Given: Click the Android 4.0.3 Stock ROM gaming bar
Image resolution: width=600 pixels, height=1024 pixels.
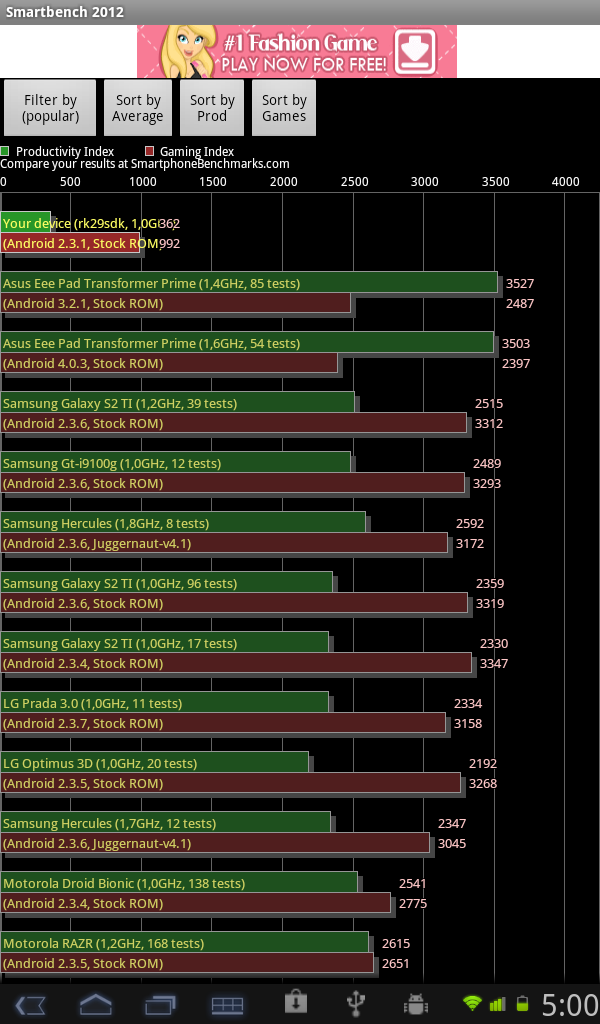Looking at the screenshot, I should [x=169, y=363].
